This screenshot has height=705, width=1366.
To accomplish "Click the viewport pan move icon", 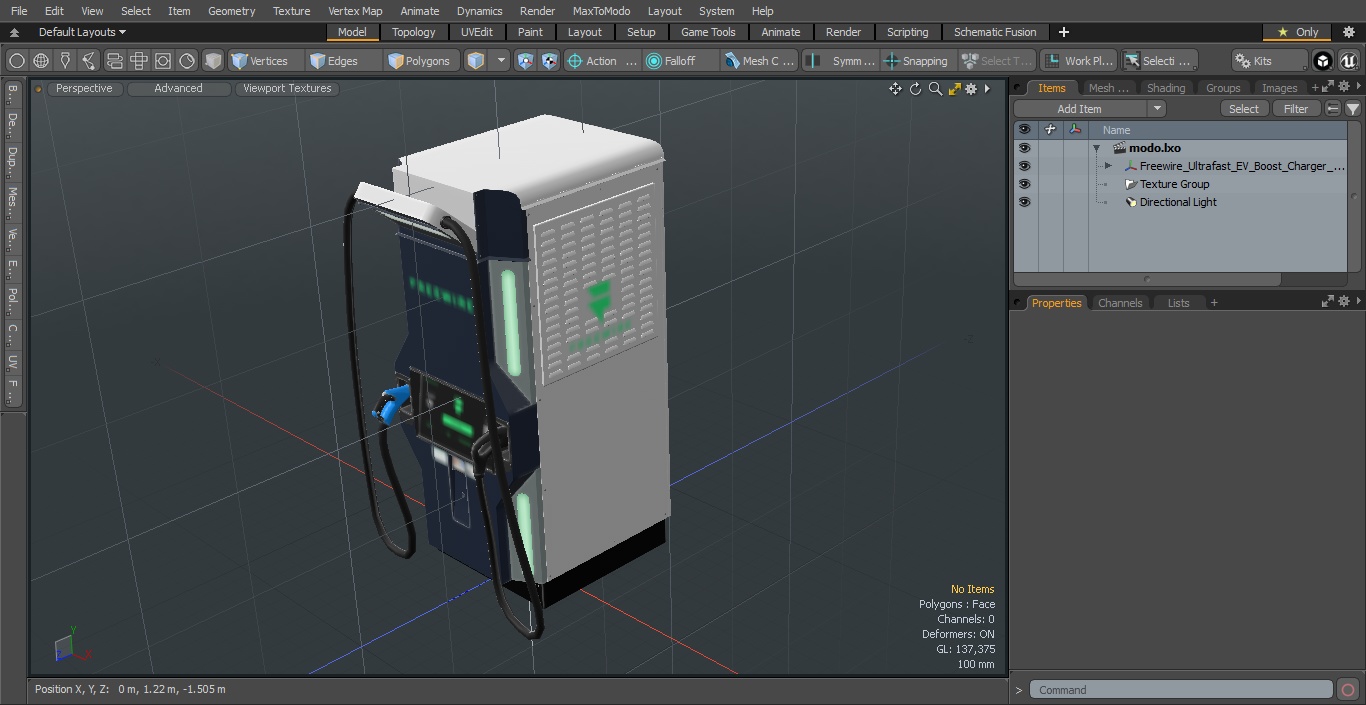I will coord(895,89).
